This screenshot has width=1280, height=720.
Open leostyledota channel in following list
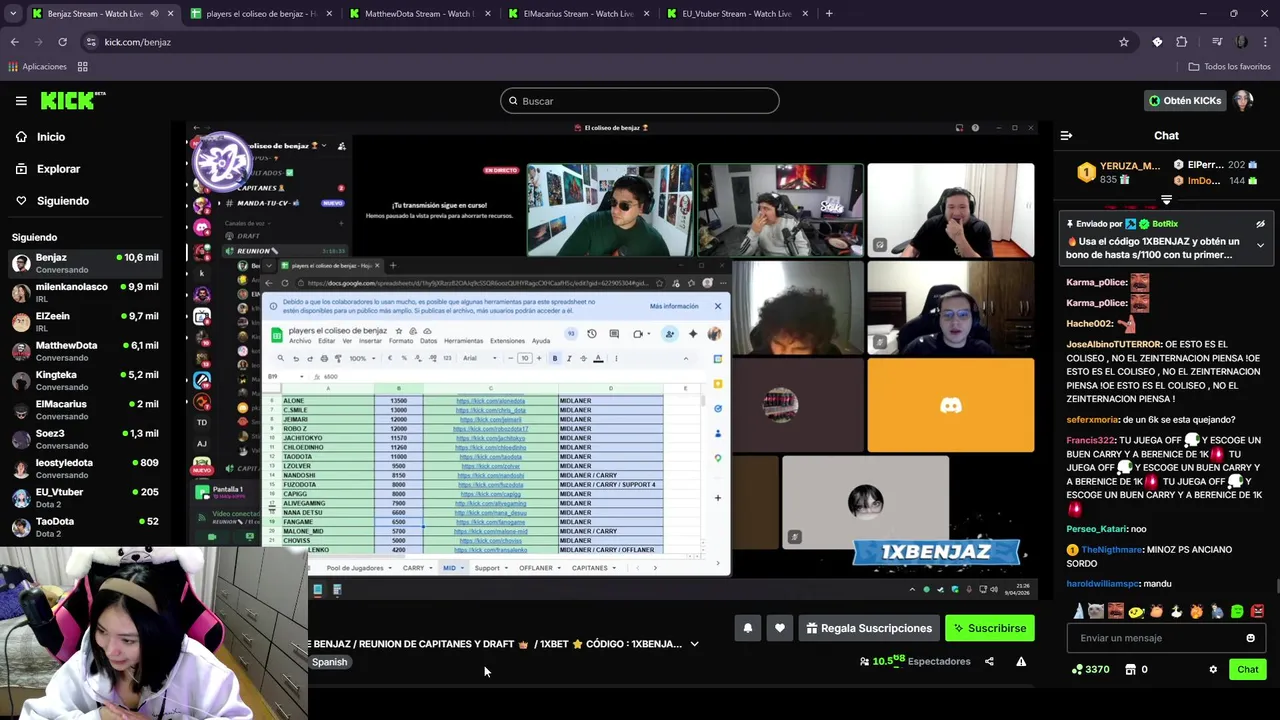pyautogui.click(x=85, y=468)
